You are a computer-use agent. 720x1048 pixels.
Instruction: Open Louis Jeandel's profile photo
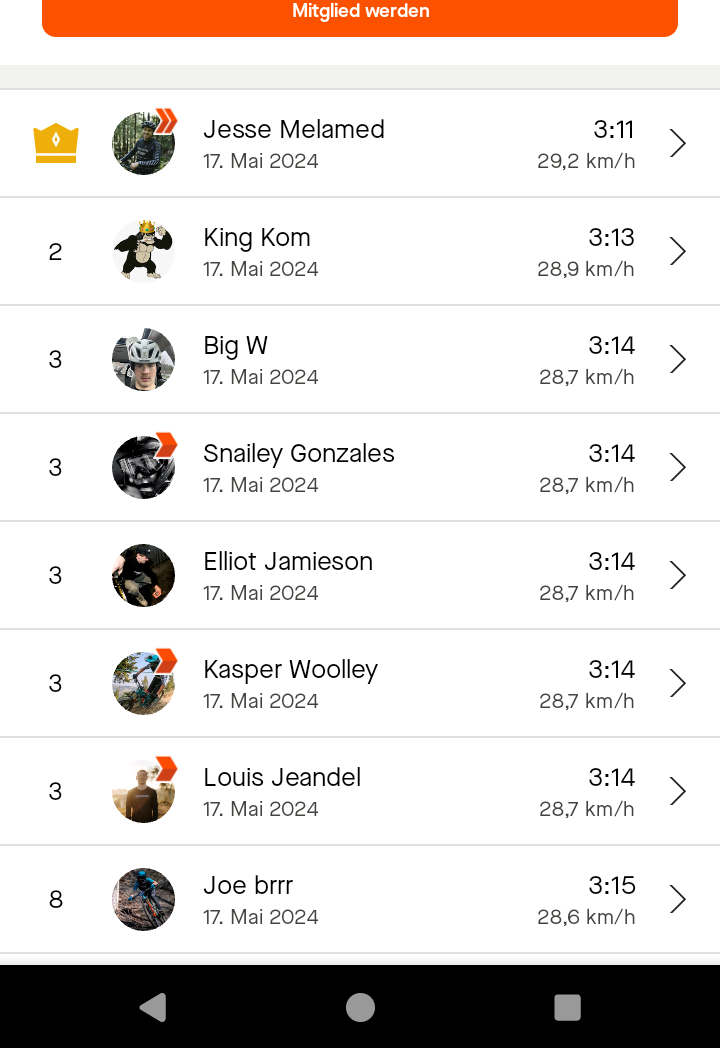[143, 791]
